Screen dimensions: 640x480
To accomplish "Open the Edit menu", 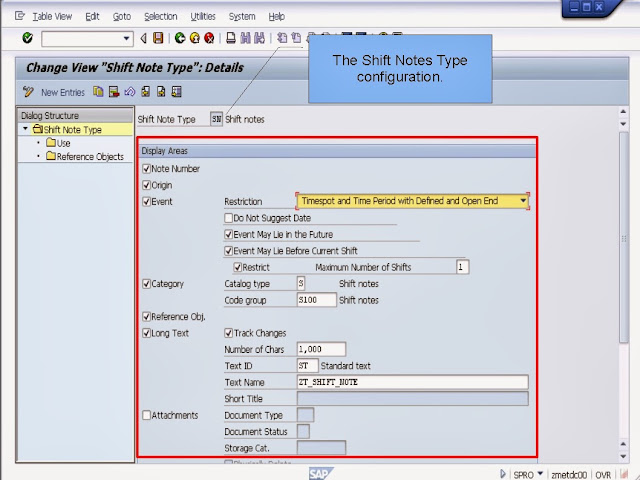I will click(x=92, y=16).
